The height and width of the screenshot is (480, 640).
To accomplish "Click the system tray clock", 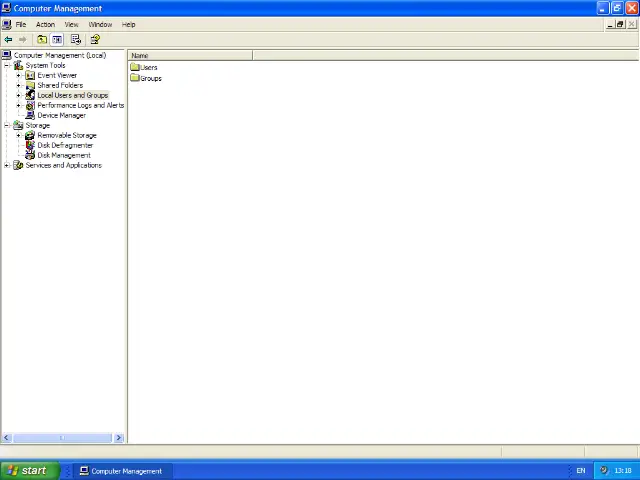I will [623, 471].
